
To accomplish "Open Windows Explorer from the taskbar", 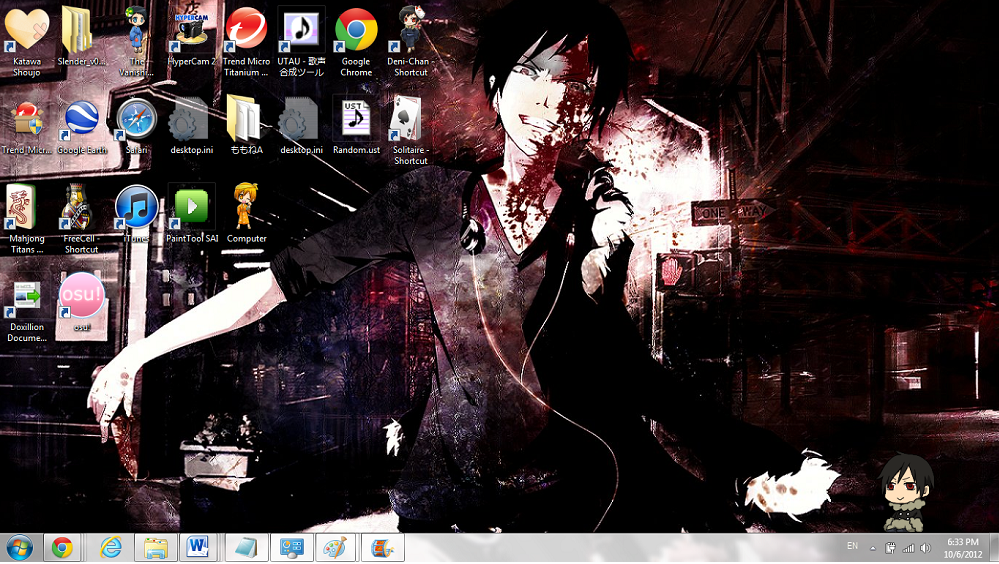I will pos(155,548).
